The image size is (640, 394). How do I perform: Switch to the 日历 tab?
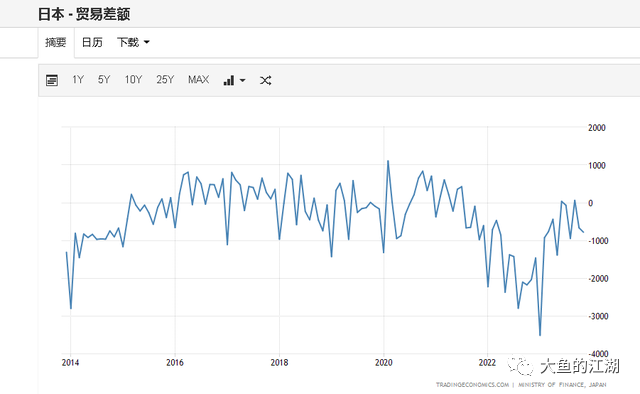click(92, 42)
